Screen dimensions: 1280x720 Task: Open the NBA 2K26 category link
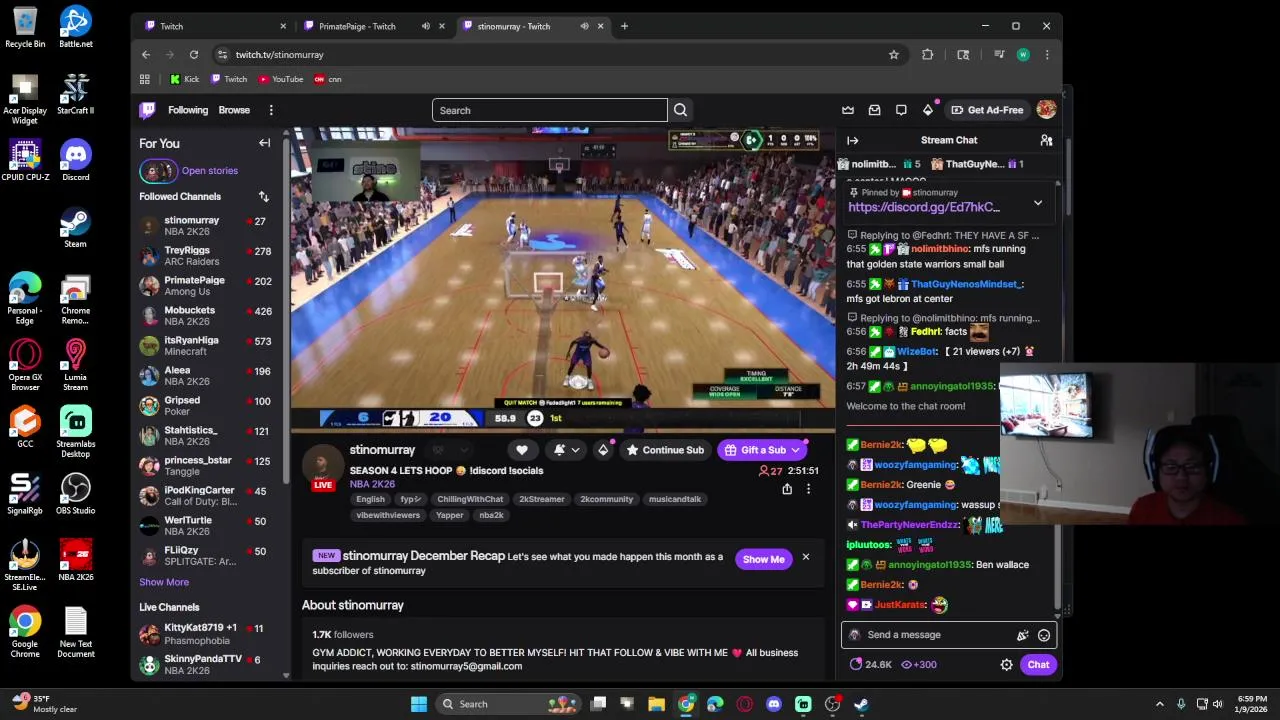click(372, 484)
